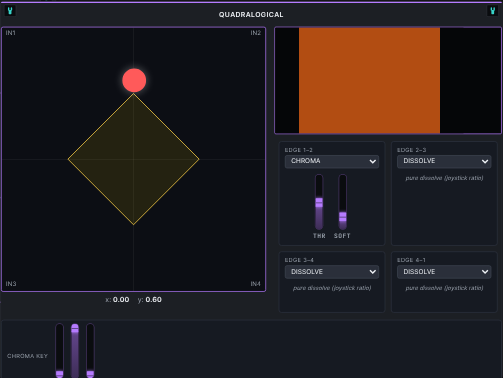Click the SOFT label

click(x=342, y=236)
